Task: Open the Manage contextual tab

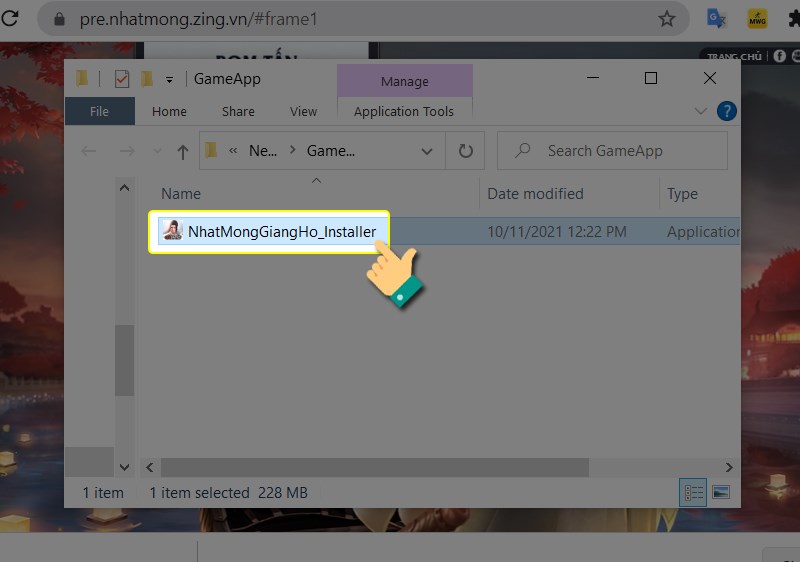Action: tap(405, 81)
